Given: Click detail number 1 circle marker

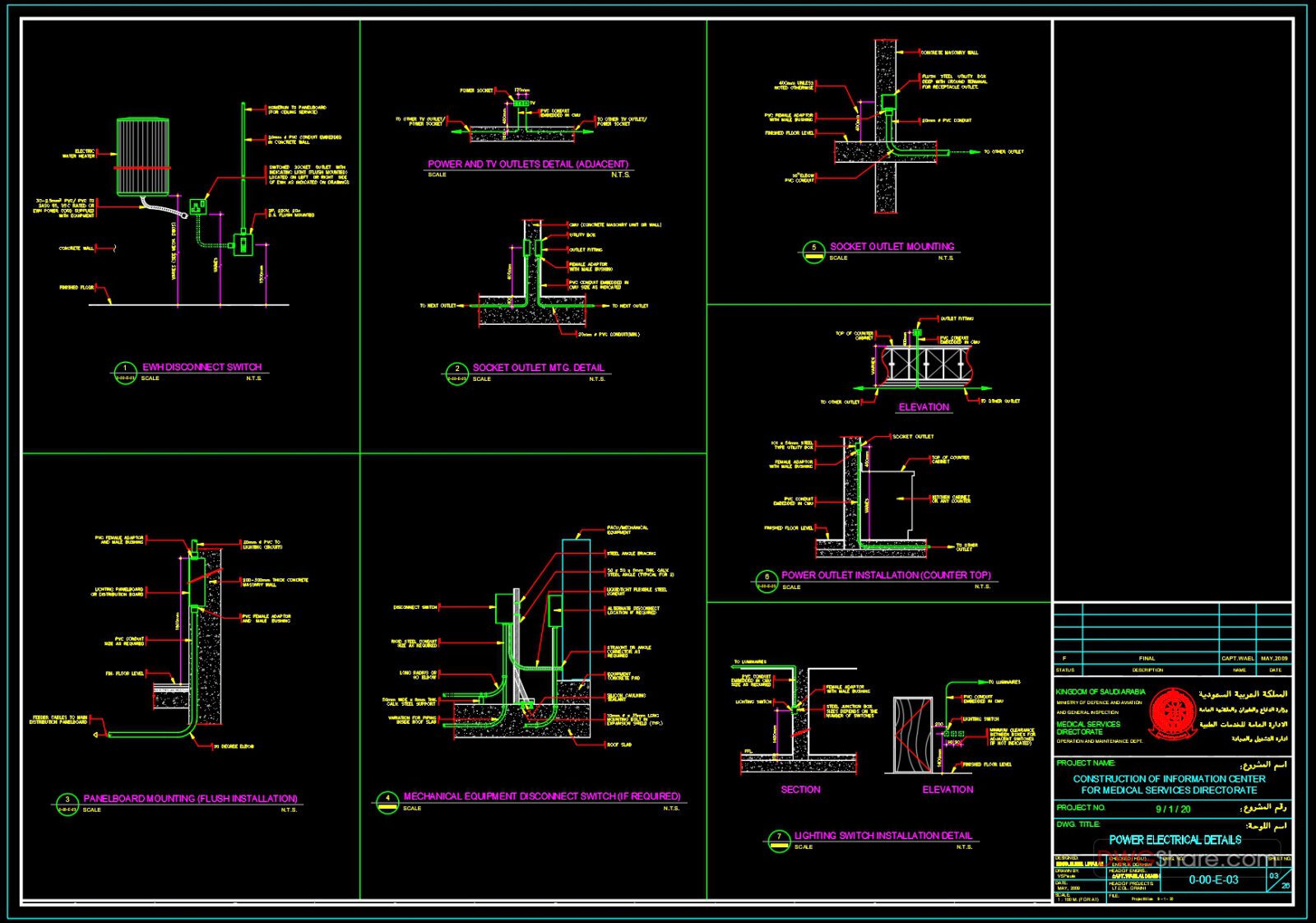Looking at the screenshot, I should [125, 373].
